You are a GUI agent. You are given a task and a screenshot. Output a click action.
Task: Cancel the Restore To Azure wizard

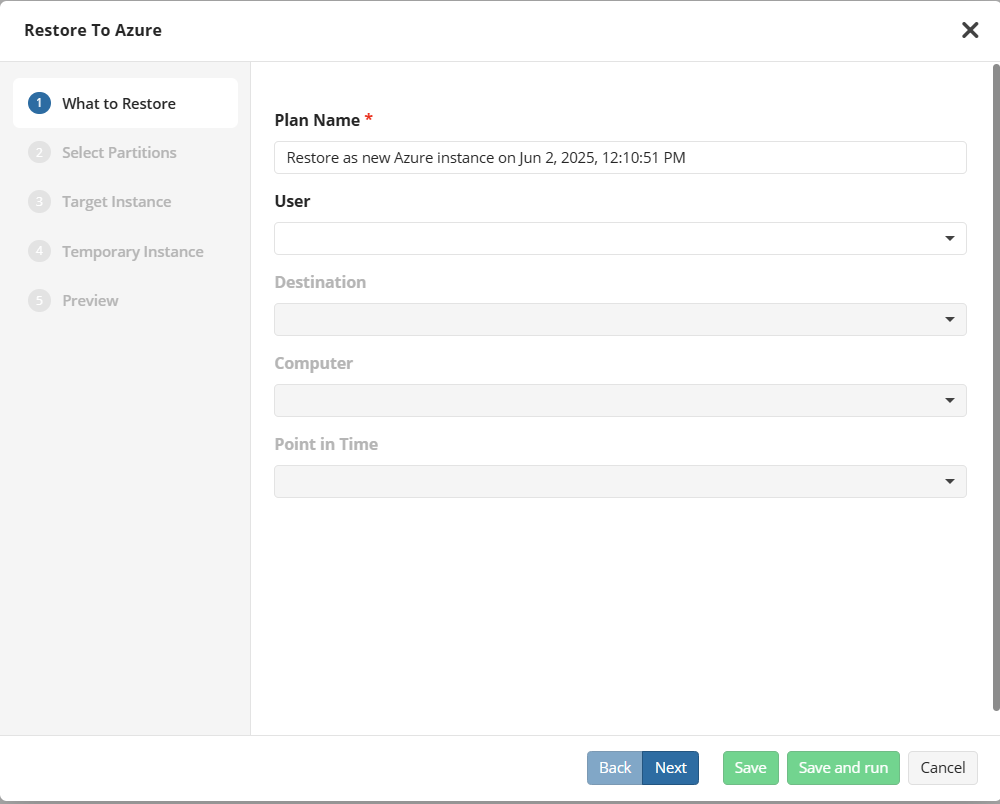[x=942, y=767]
